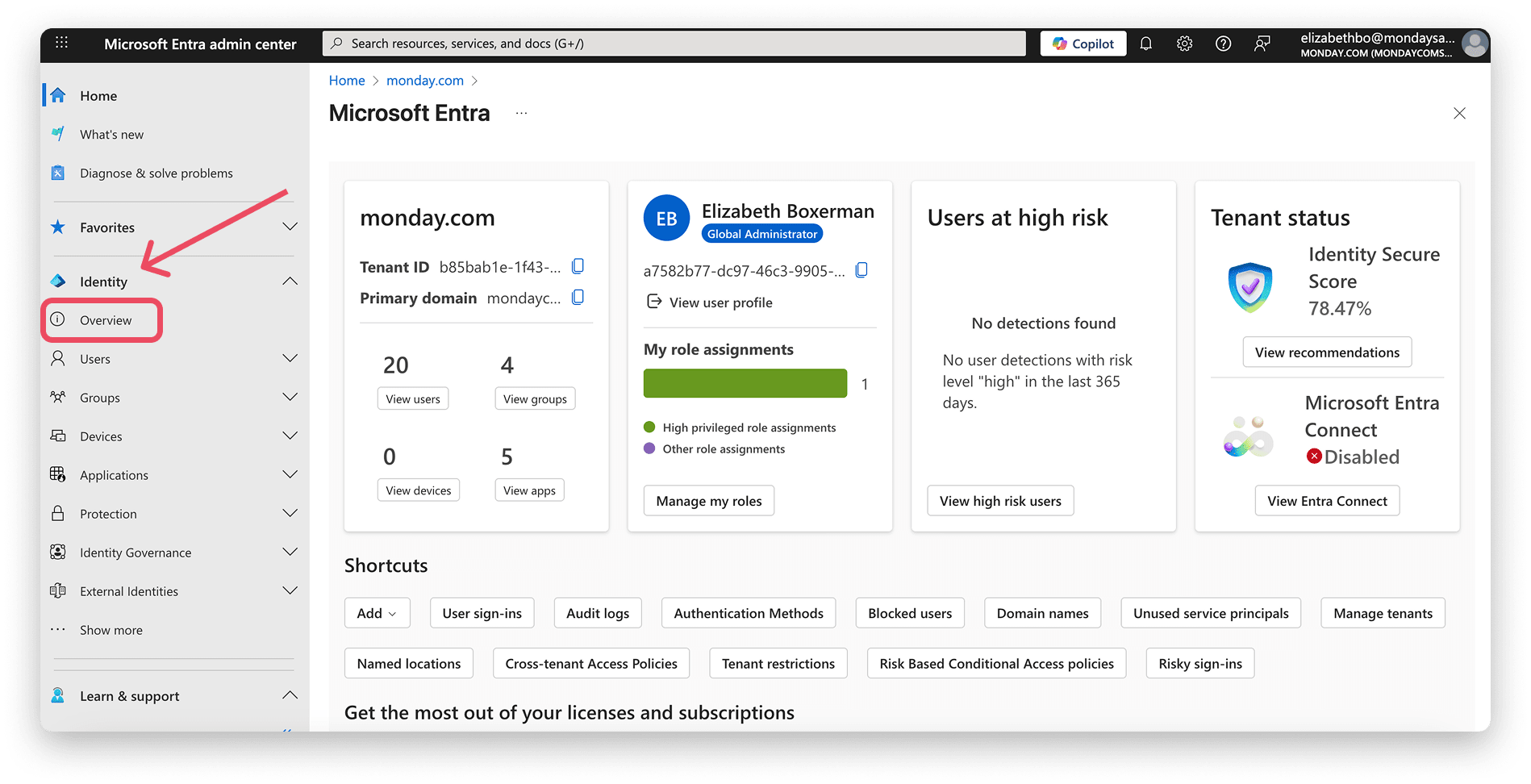
Task: Click the Home house icon in sidebar
Action: (58, 95)
